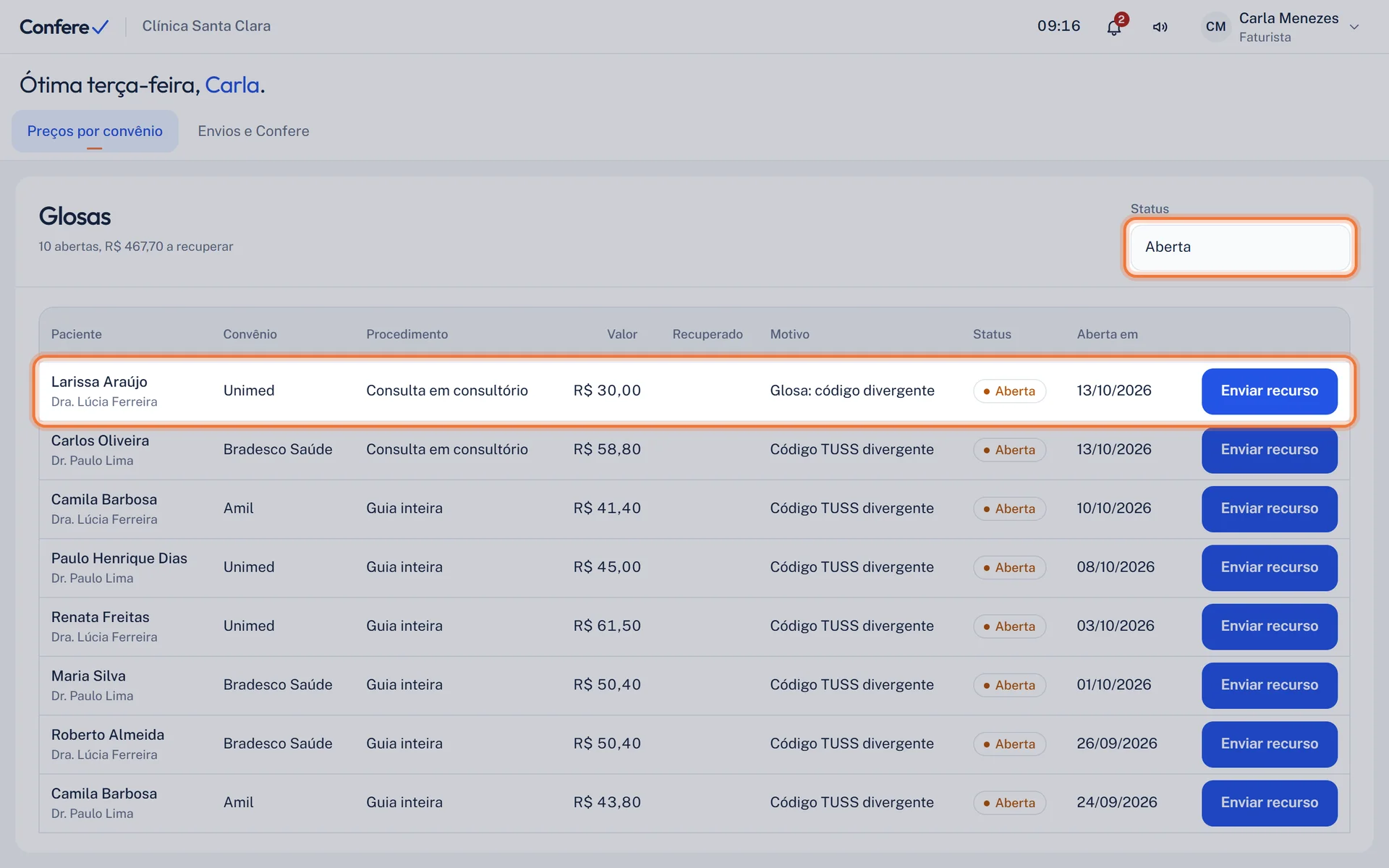Screen dimensions: 1389x868
Task: Click the Aberta status badge for Camila Barbosa Amil 10/10
Action: pyautogui.click(x=1009, y=509)
